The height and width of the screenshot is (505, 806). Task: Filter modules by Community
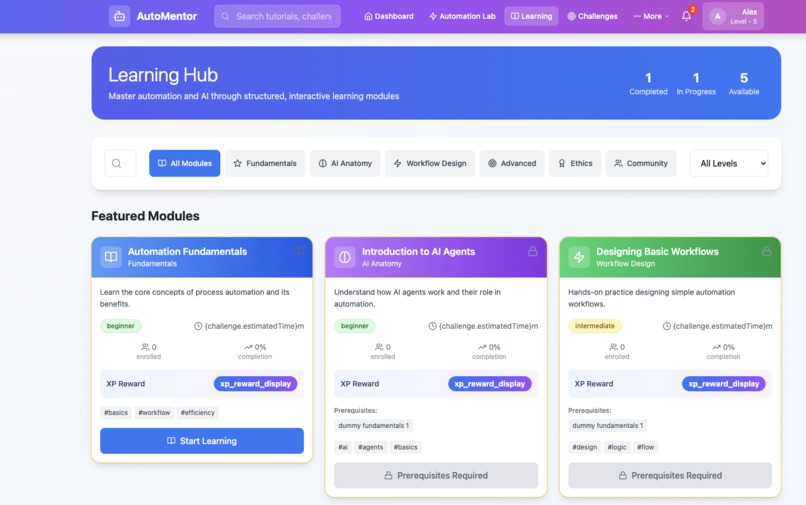tap(641, 164)
